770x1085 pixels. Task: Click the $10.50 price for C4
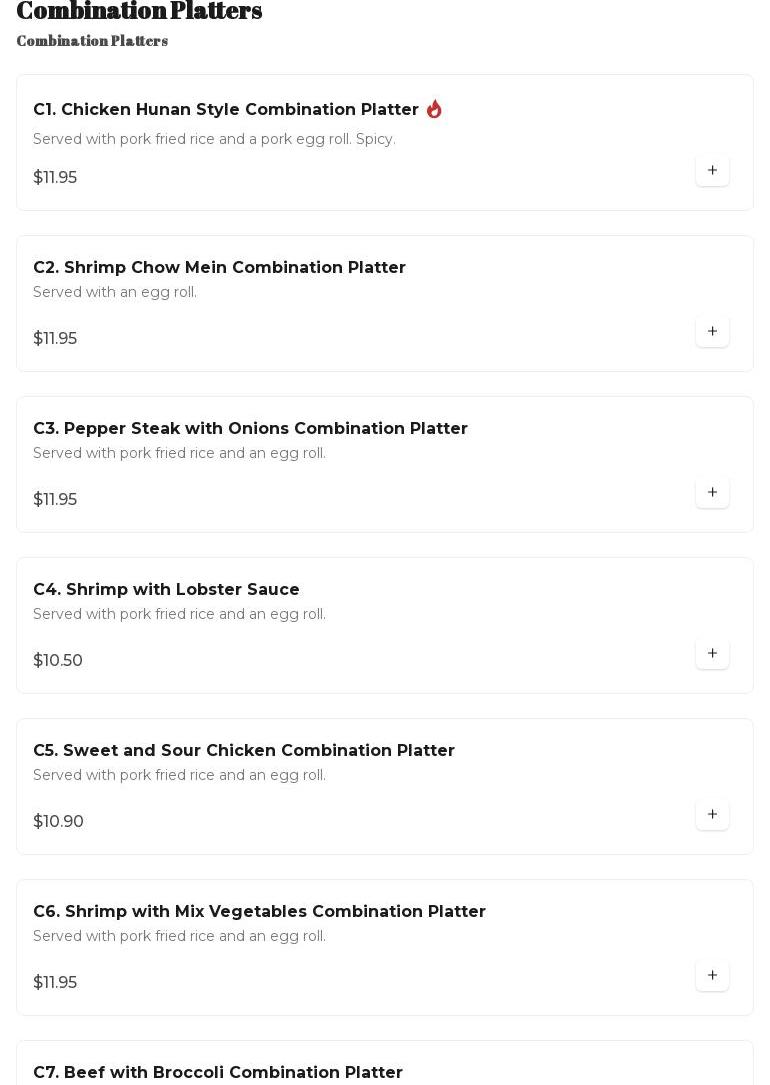click(x=58, y=660)
